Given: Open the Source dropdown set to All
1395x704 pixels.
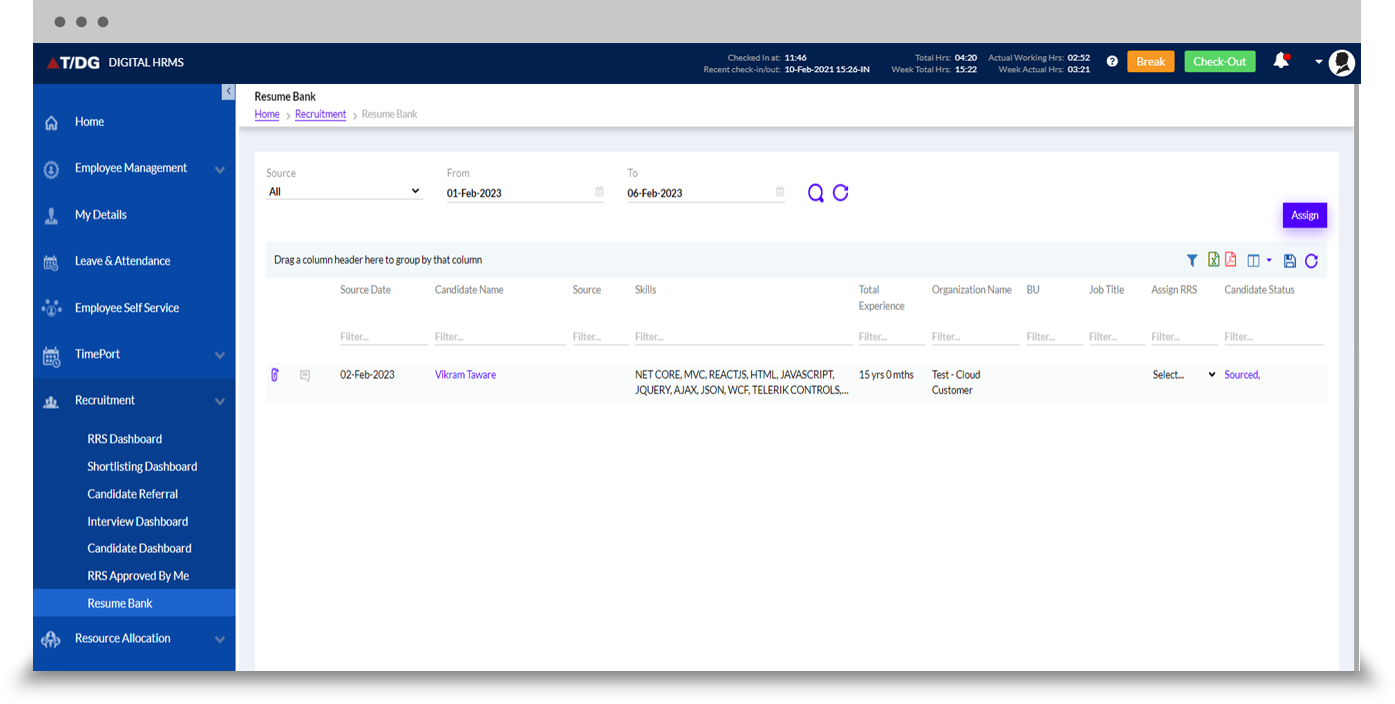Looking at the screenshot, I should (344, 192).
